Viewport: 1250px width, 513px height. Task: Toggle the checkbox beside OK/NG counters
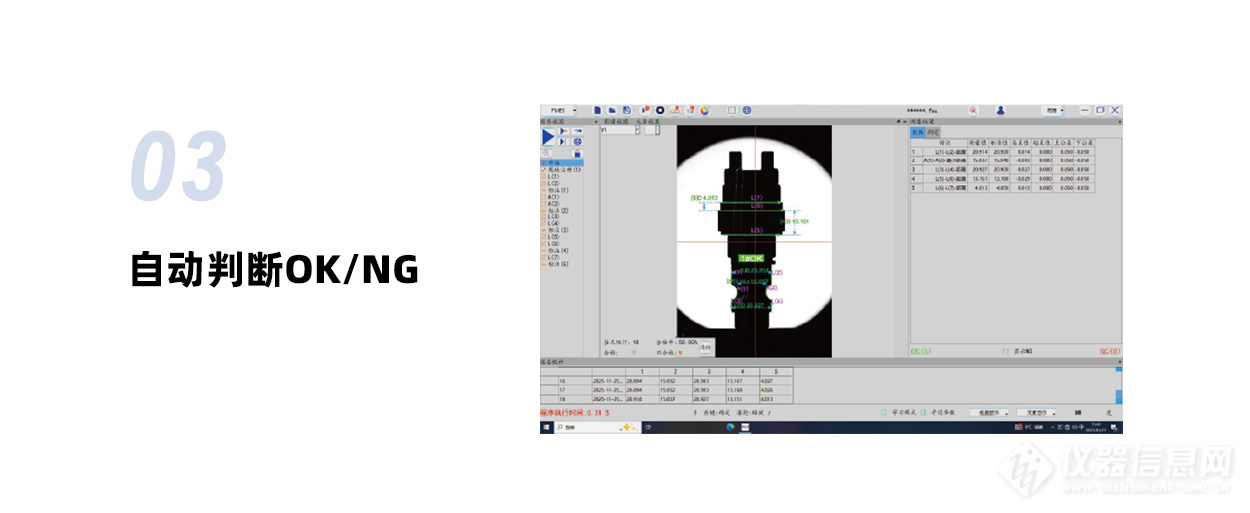(x=1005, y=351)
